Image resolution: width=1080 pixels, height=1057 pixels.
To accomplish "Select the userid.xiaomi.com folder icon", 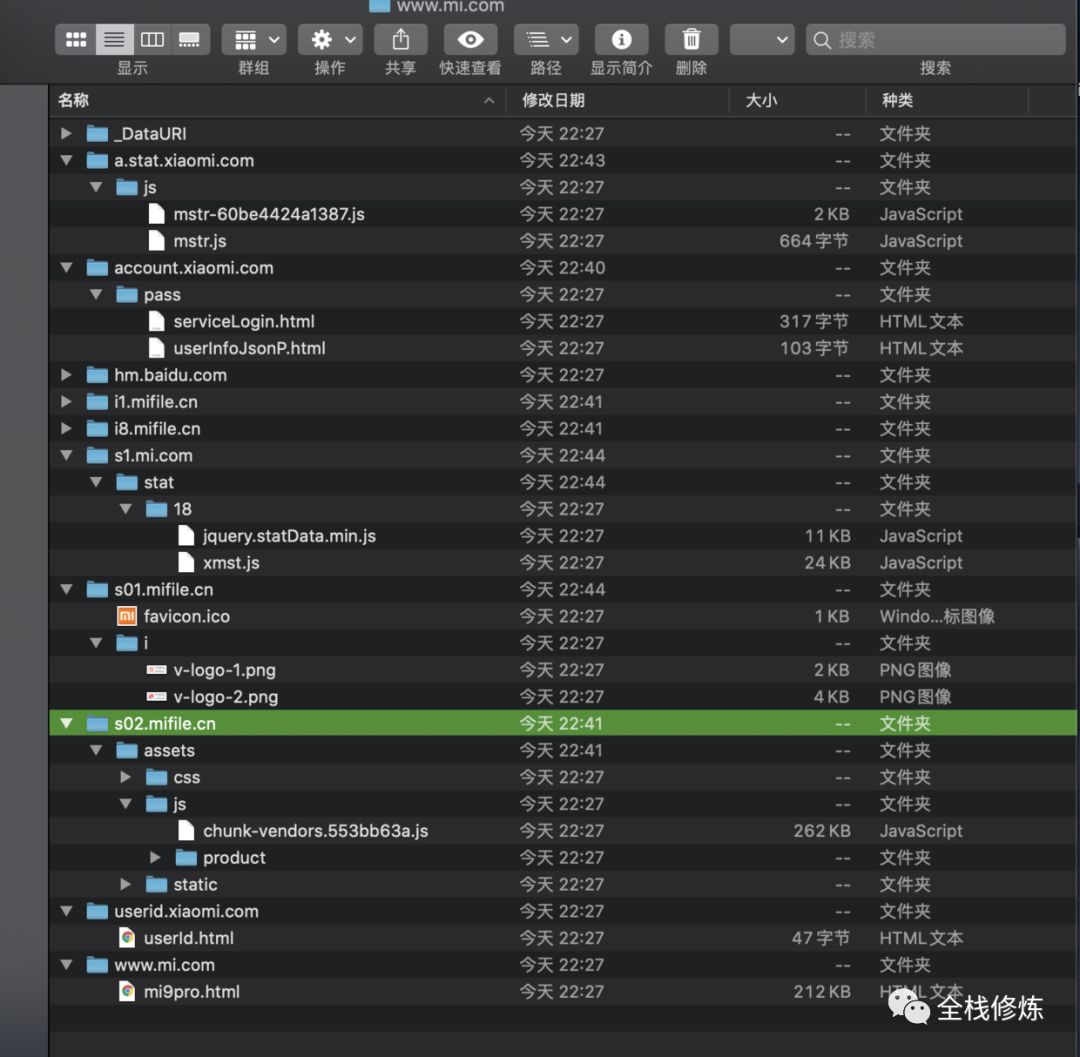I will (97, 911).
